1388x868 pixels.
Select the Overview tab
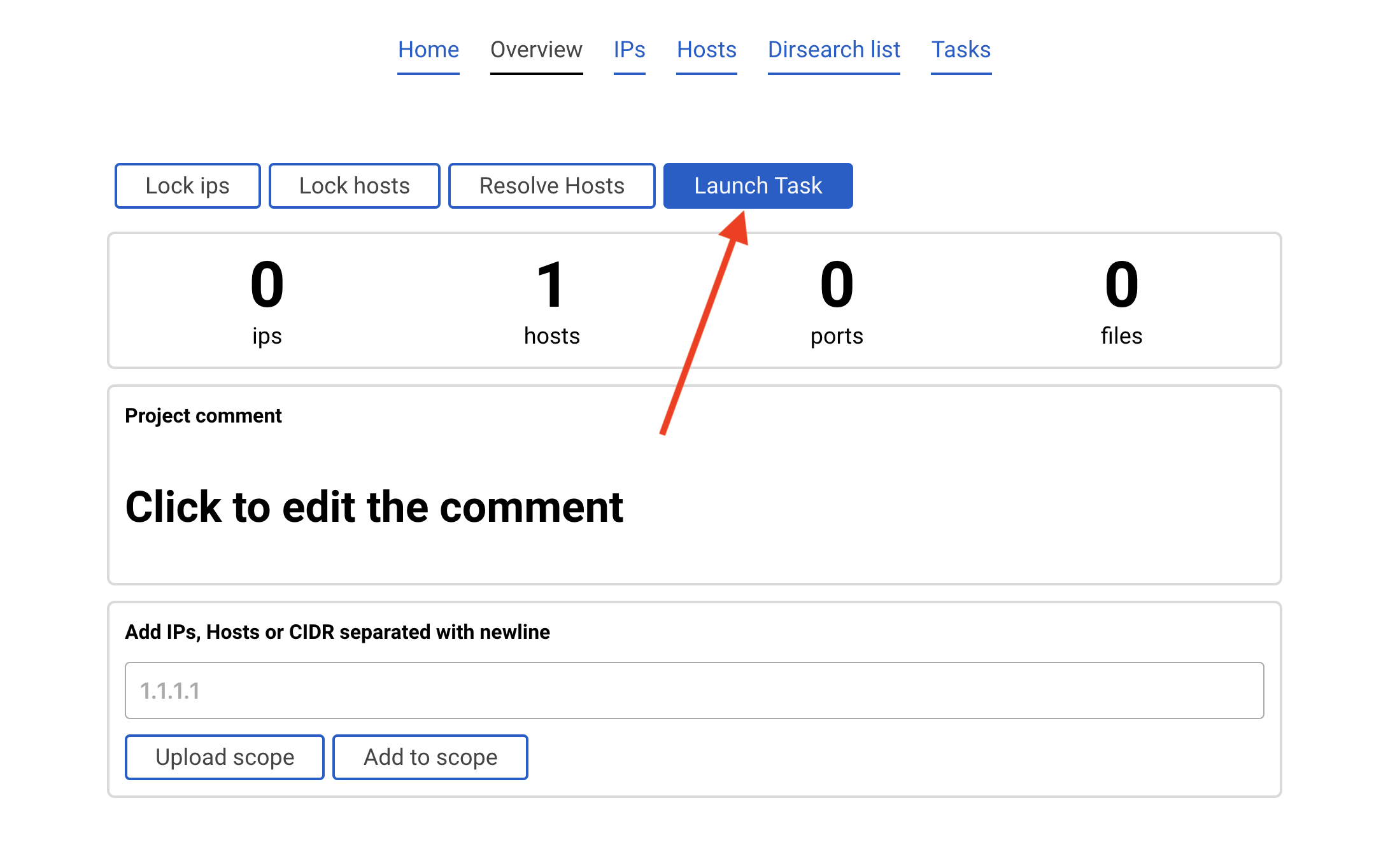(536, 50)
